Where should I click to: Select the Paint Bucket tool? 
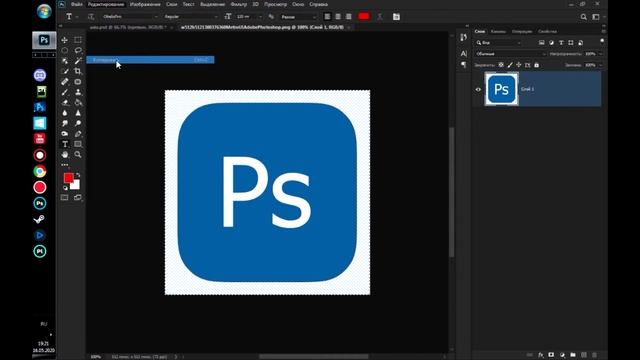pyautogui.click(x=78, y=102)
